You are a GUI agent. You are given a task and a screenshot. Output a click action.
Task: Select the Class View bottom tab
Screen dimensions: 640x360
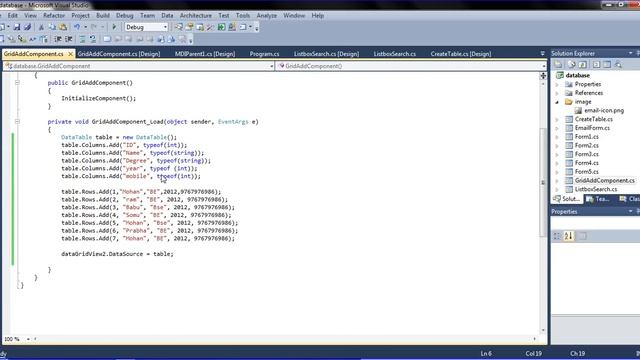(x=629, y=199)
